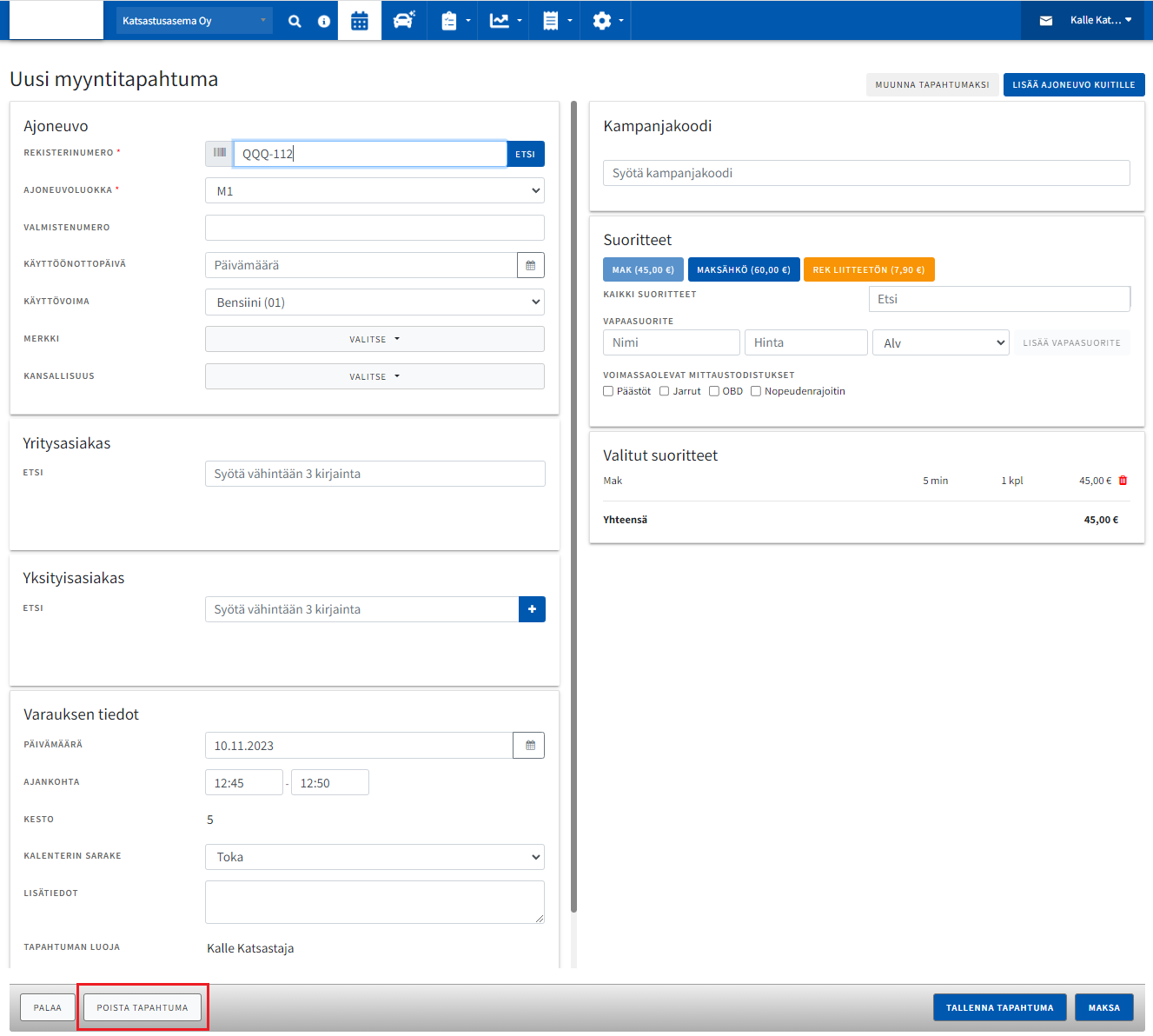Image resolution: width=1153 pixels, height=1036 pixels.
Task: Click start time field 12:45
Action: pos(244,782)
